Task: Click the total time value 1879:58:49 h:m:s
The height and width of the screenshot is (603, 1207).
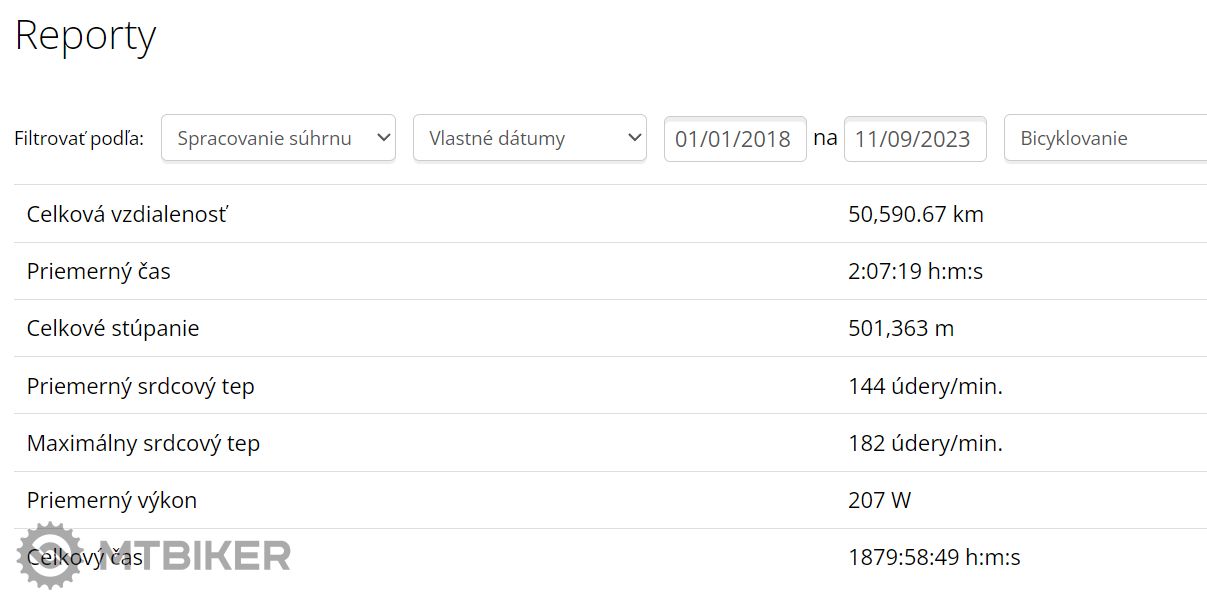Action: (934, 557)
